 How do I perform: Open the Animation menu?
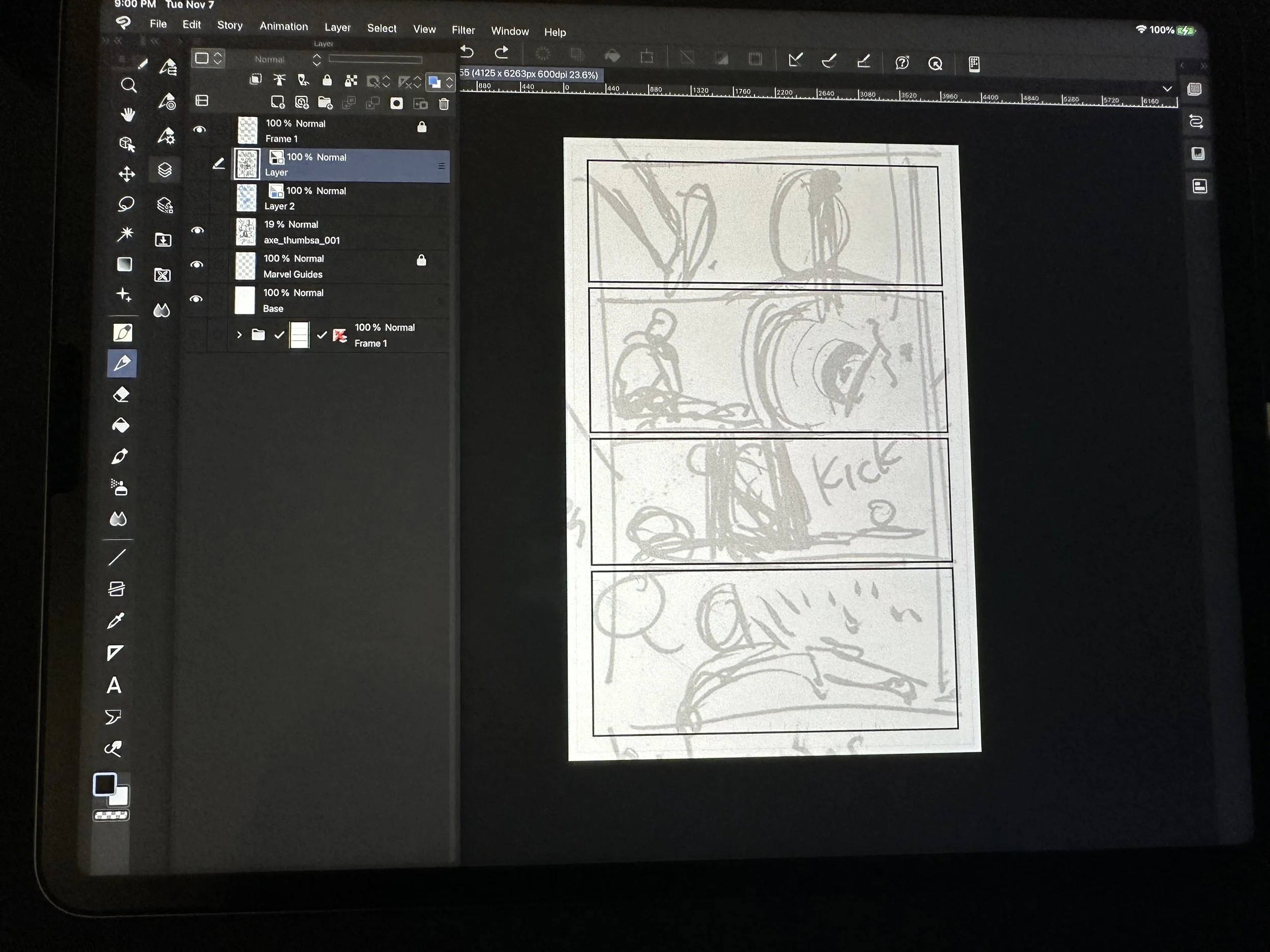click(x=283, y=26)
